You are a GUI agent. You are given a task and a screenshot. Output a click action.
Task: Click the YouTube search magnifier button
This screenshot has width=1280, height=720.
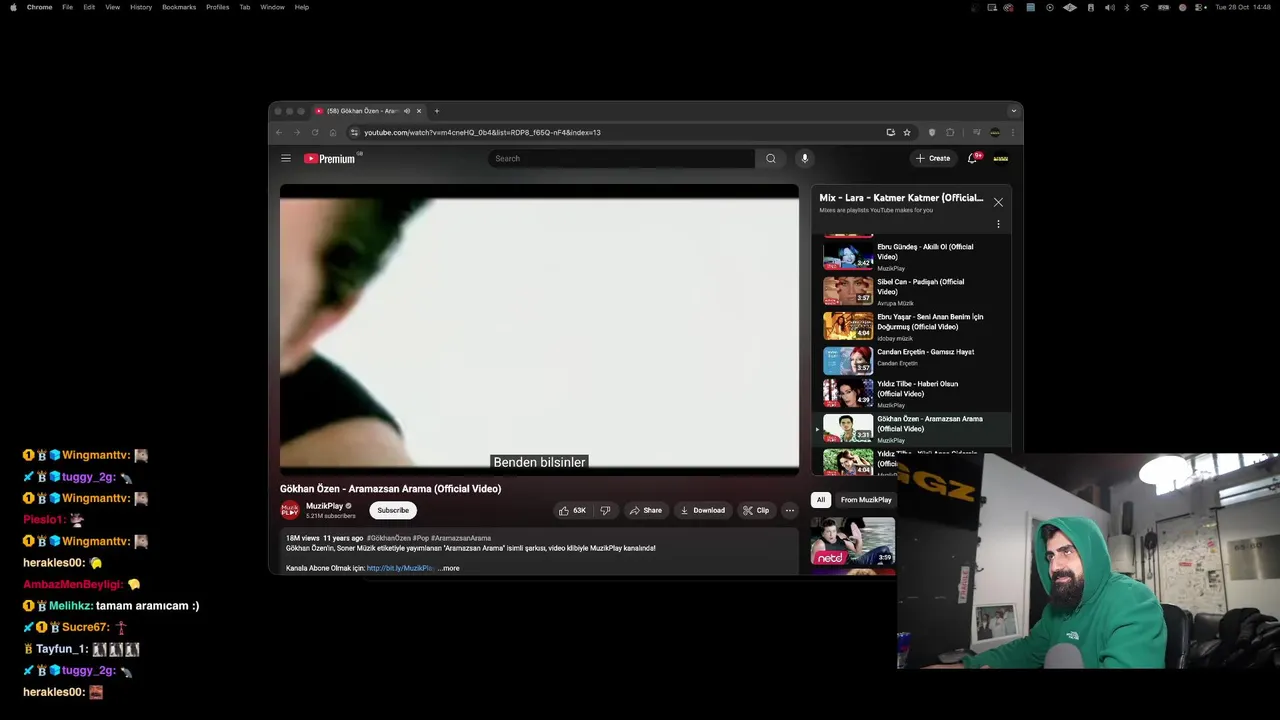pyautogui.click(x=771, y=158)
